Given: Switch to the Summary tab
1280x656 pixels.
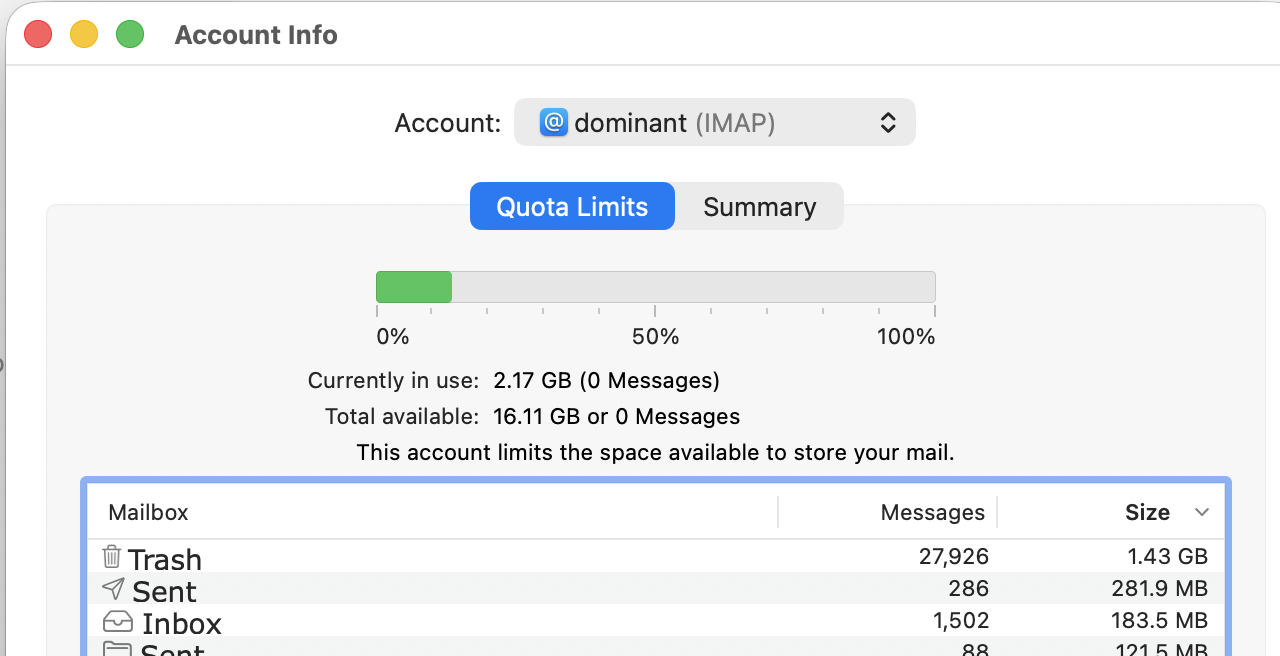Looking at the screenshot, I should [759, 207].
